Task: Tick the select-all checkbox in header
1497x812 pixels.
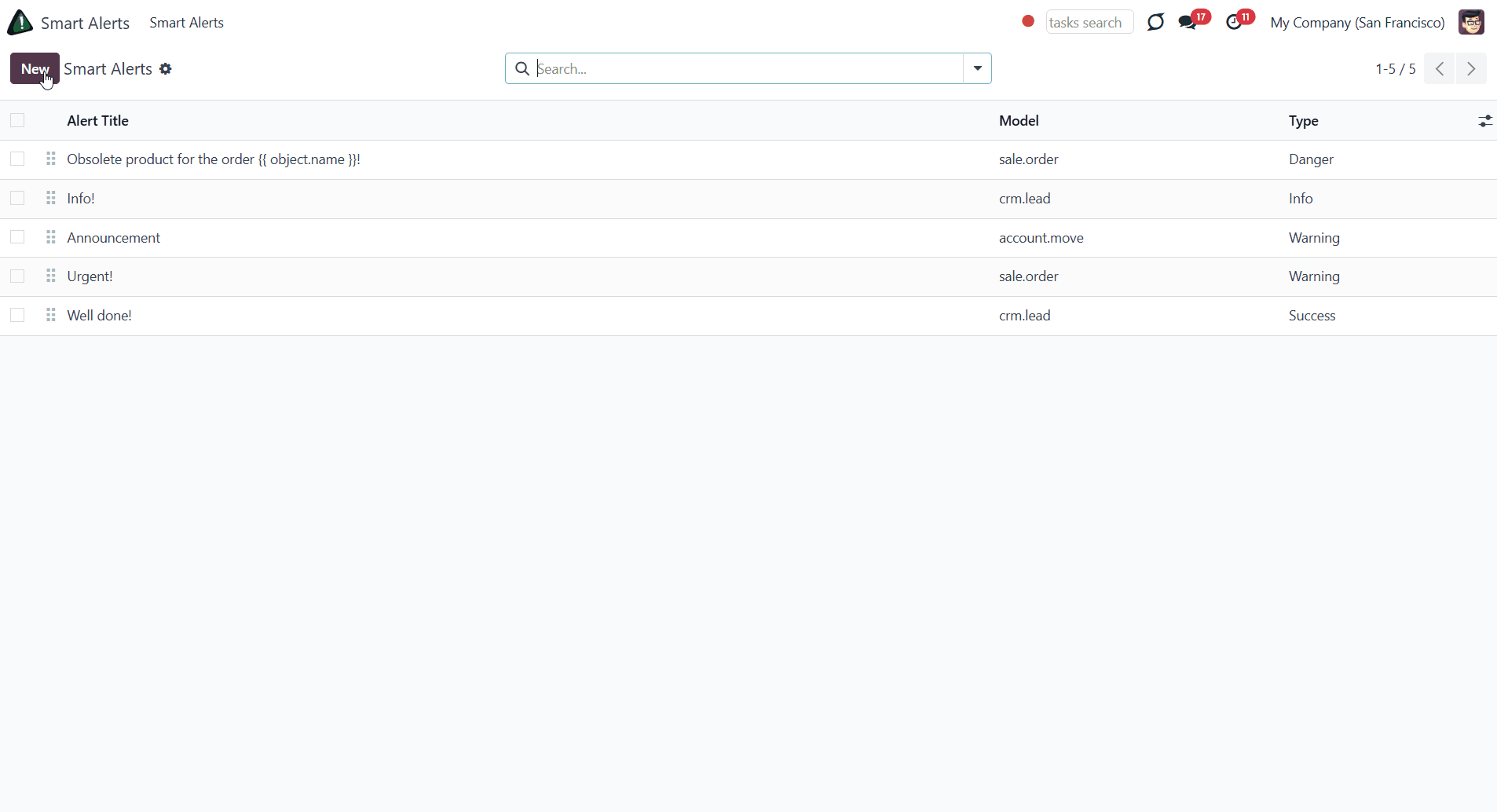Action: (17, 120)
